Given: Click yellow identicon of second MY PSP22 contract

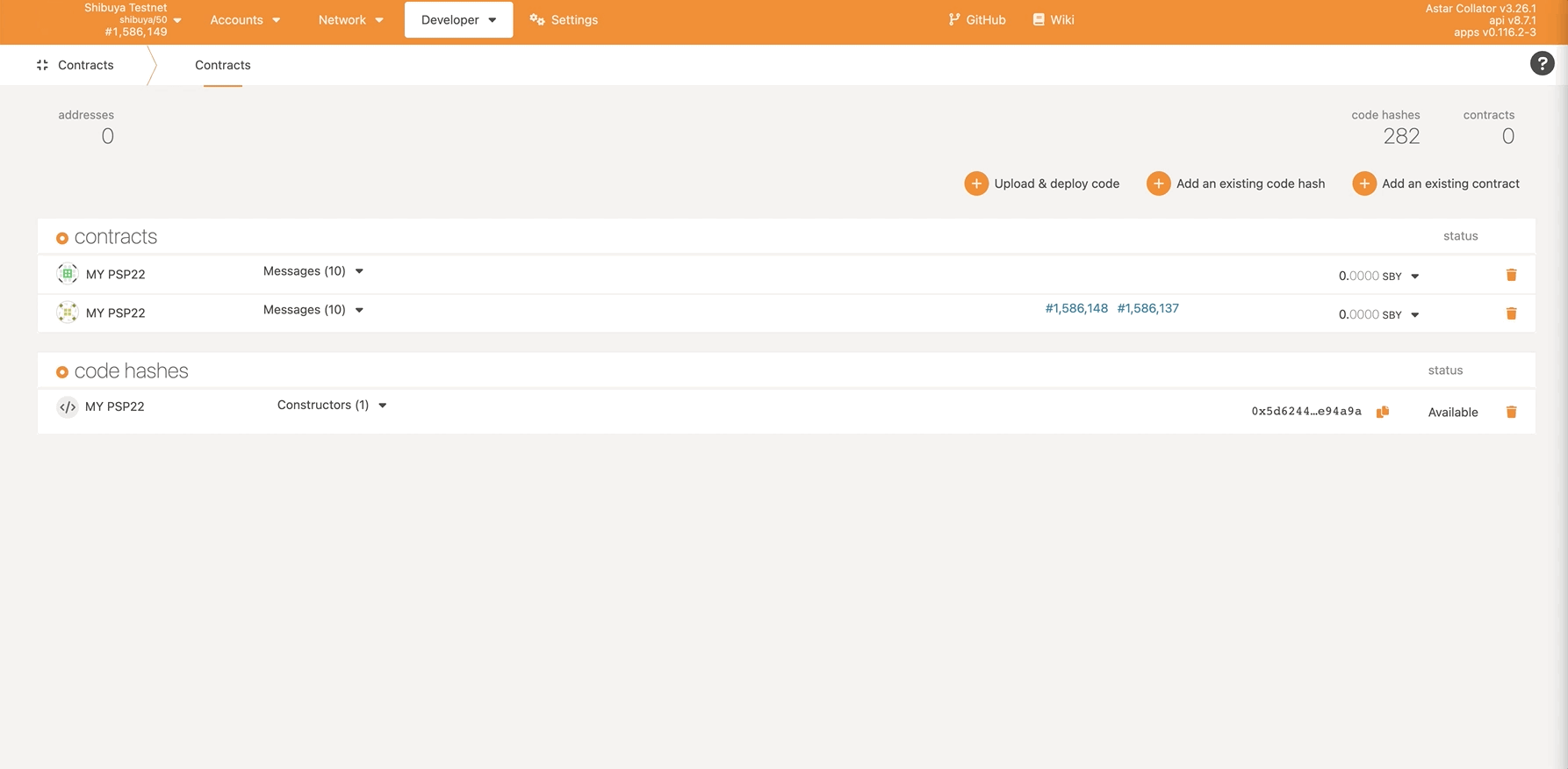Looking at the screenshot, I should click(x=67, y=312).
